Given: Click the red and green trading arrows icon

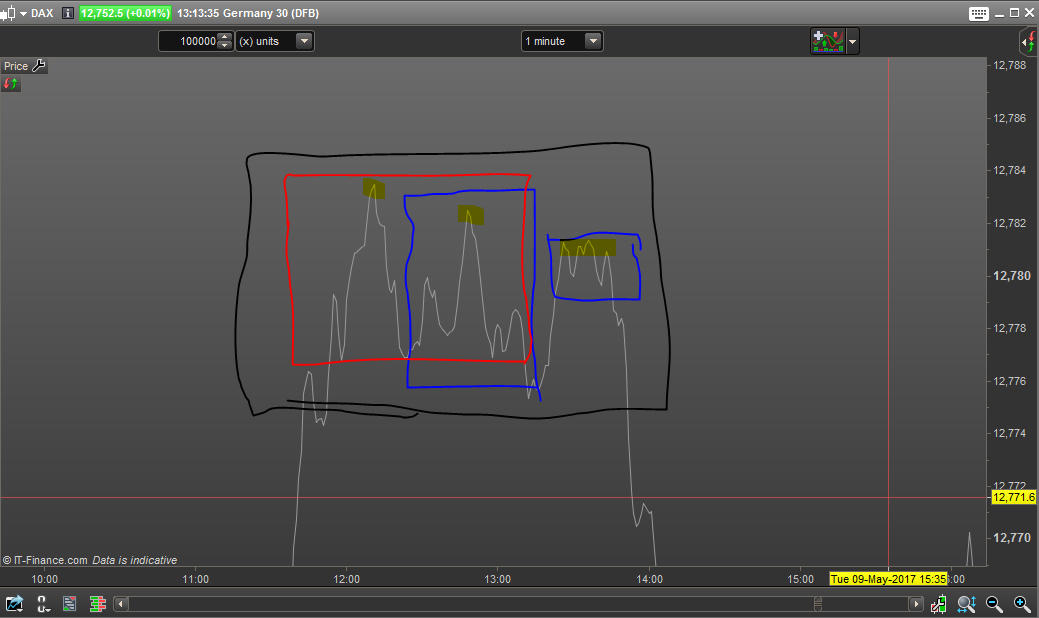Looking at the screenshot, I should tap(11, 83).
